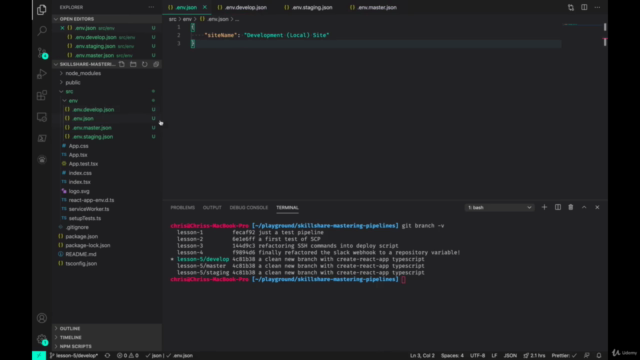Refresh the Explorer file tree
640x360 pixels.
point(144,64)
